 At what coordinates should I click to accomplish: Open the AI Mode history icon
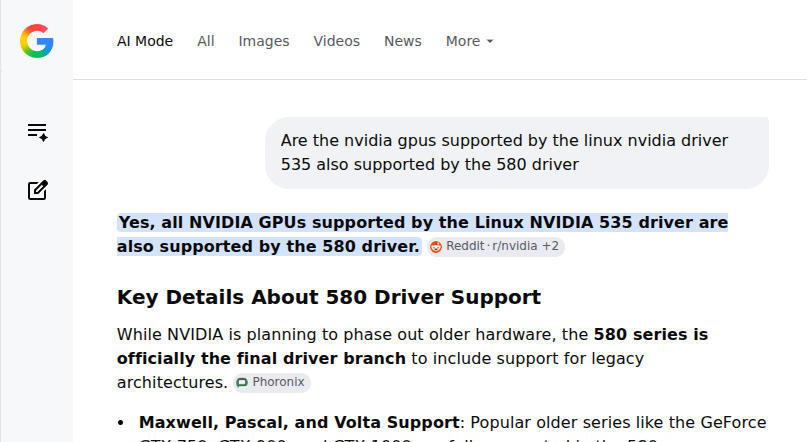pyautogui.click(x=38, y=132)
